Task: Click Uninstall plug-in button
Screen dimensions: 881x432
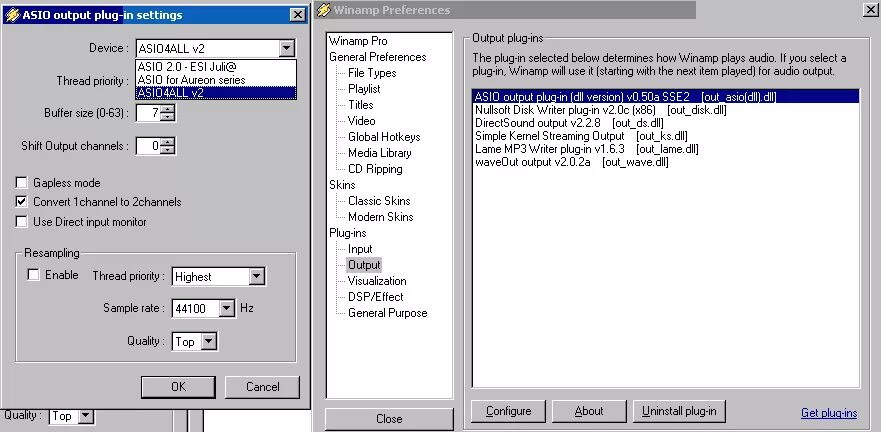Action: (679, 411)
